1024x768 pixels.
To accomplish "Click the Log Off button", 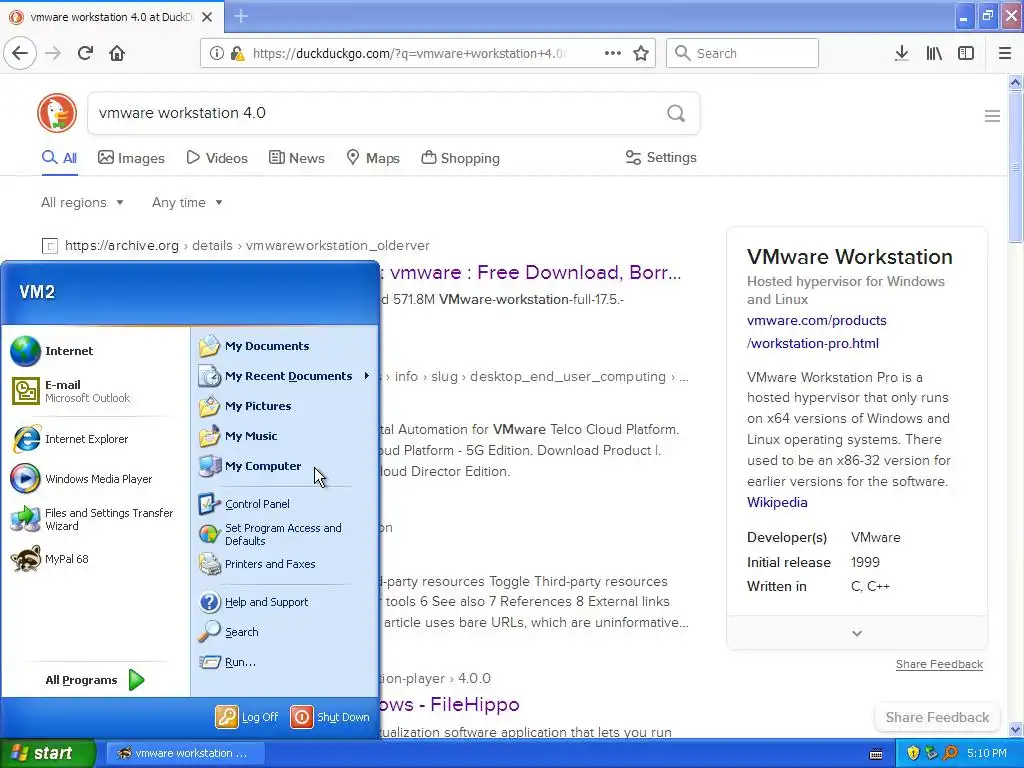I will [247, 717].
